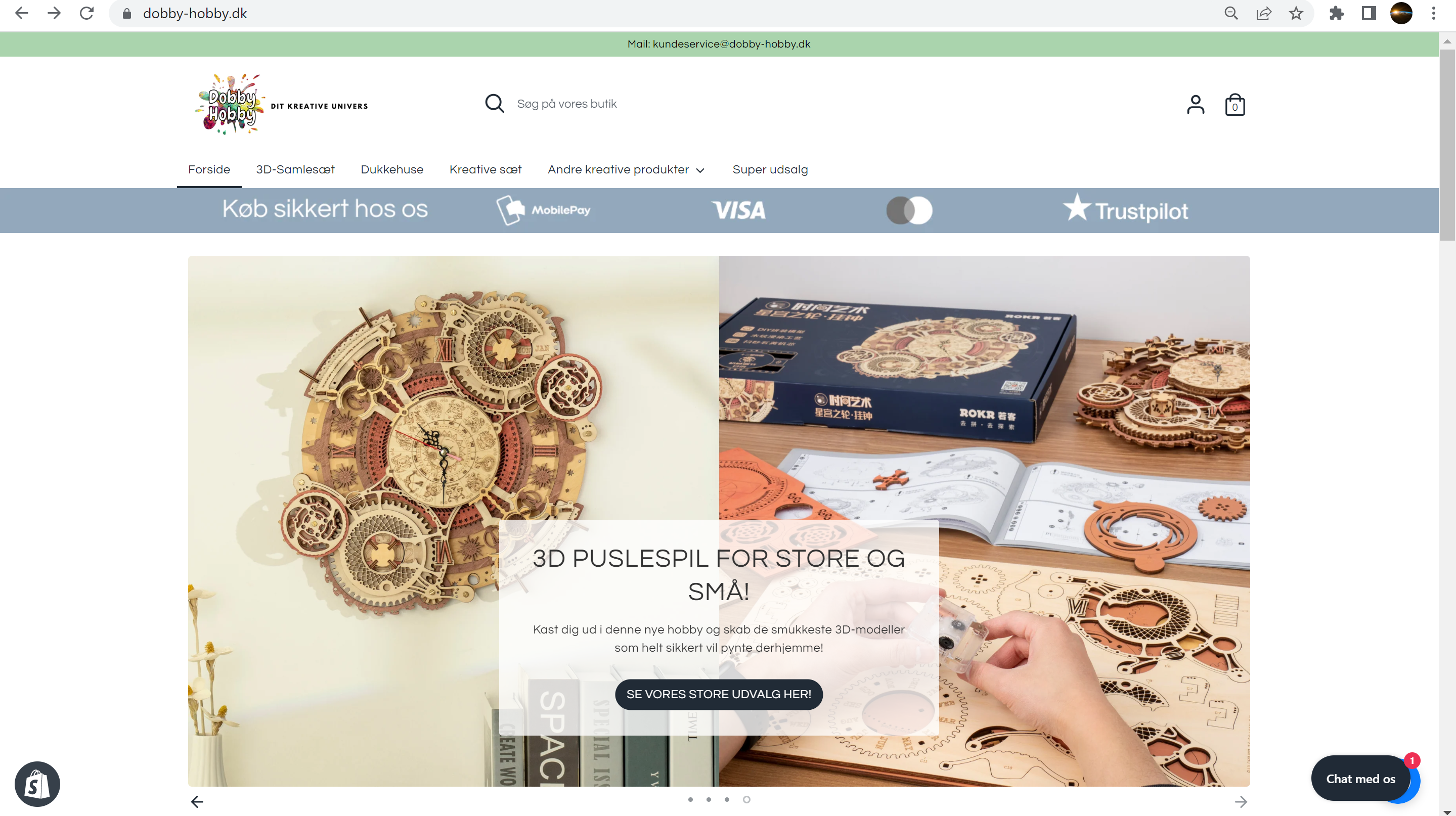Viewport: 1456px width, 816px height.
Task: Go to Super udsalg page
Action: click(770, 169)
